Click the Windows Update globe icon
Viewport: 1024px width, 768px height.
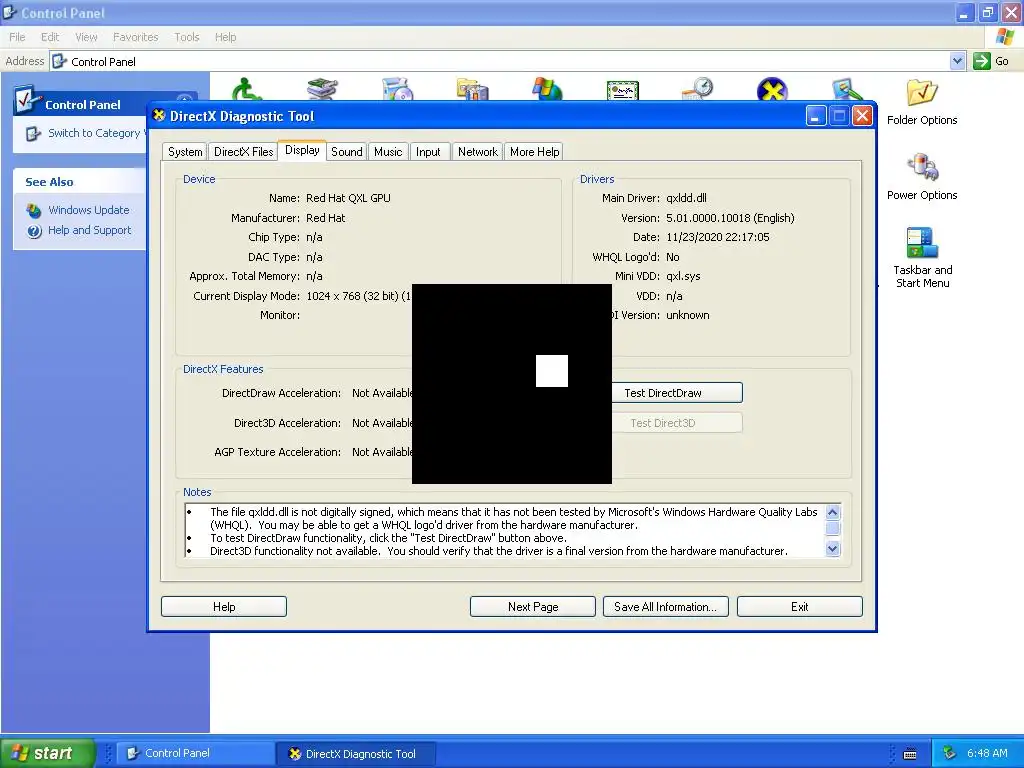[x=34, y=210]
